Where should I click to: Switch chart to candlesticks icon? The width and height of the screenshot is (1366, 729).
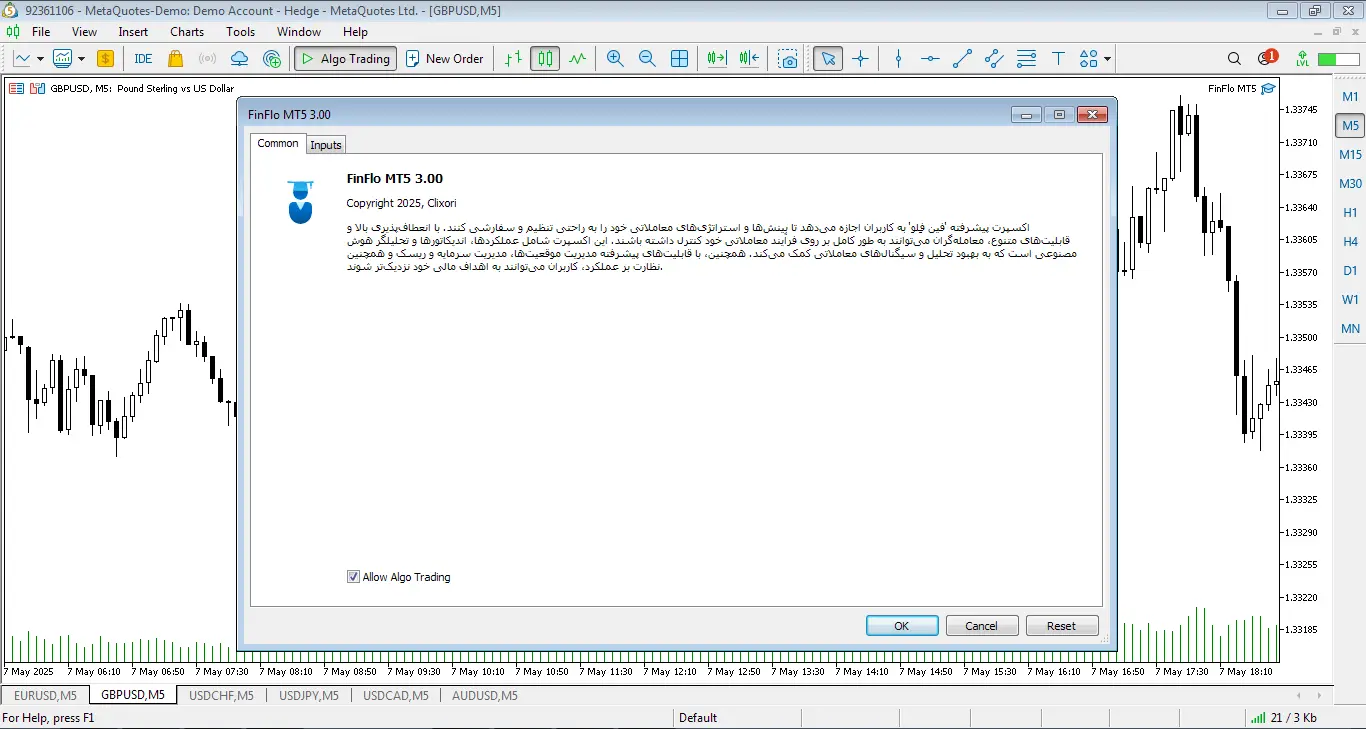[x=545, y=59]
